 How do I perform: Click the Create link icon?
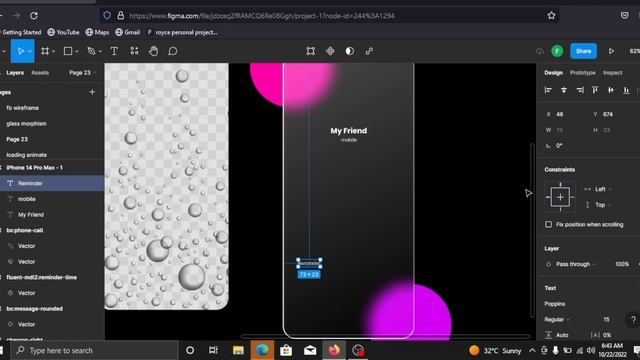coord(369,51)
